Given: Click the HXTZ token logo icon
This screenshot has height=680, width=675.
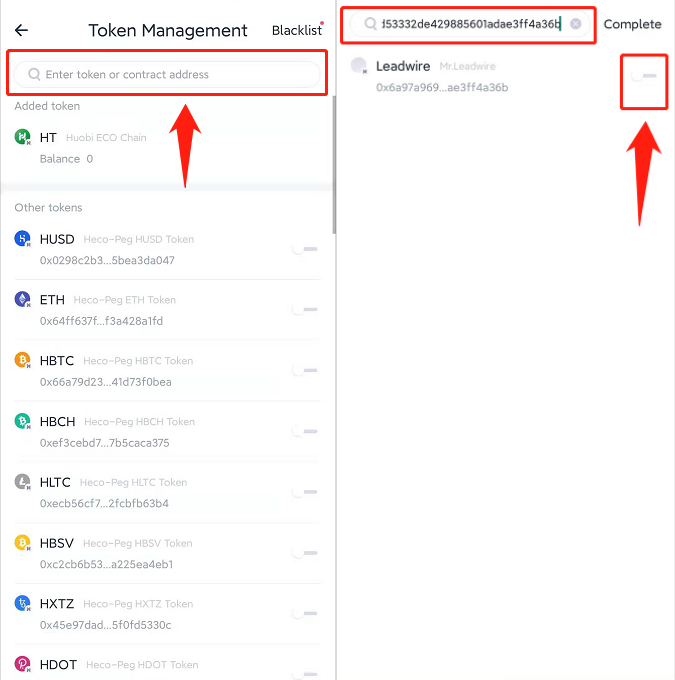Looking at the screenshot, I should pos(23,603).
